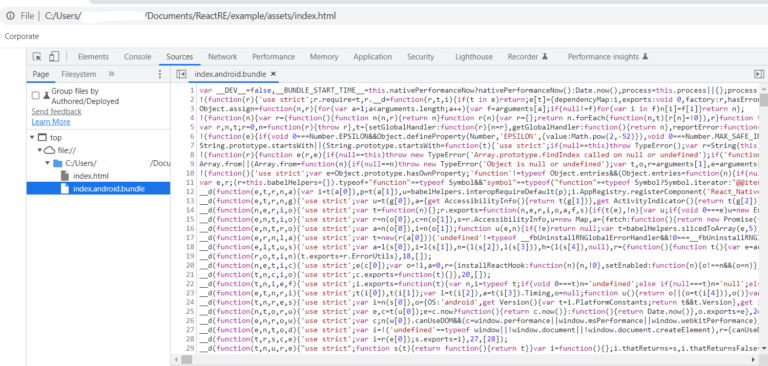The height and width of the screenshot is (366, 768).
Task: Toggle the debugger sidebar icon at right
Action: point(759,74)
